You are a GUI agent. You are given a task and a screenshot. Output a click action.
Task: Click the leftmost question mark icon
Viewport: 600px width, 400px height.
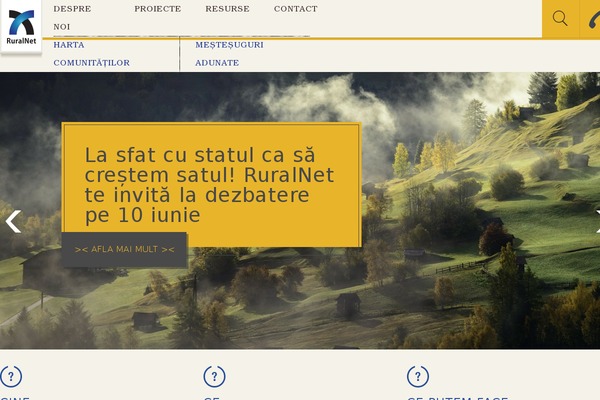11,377
